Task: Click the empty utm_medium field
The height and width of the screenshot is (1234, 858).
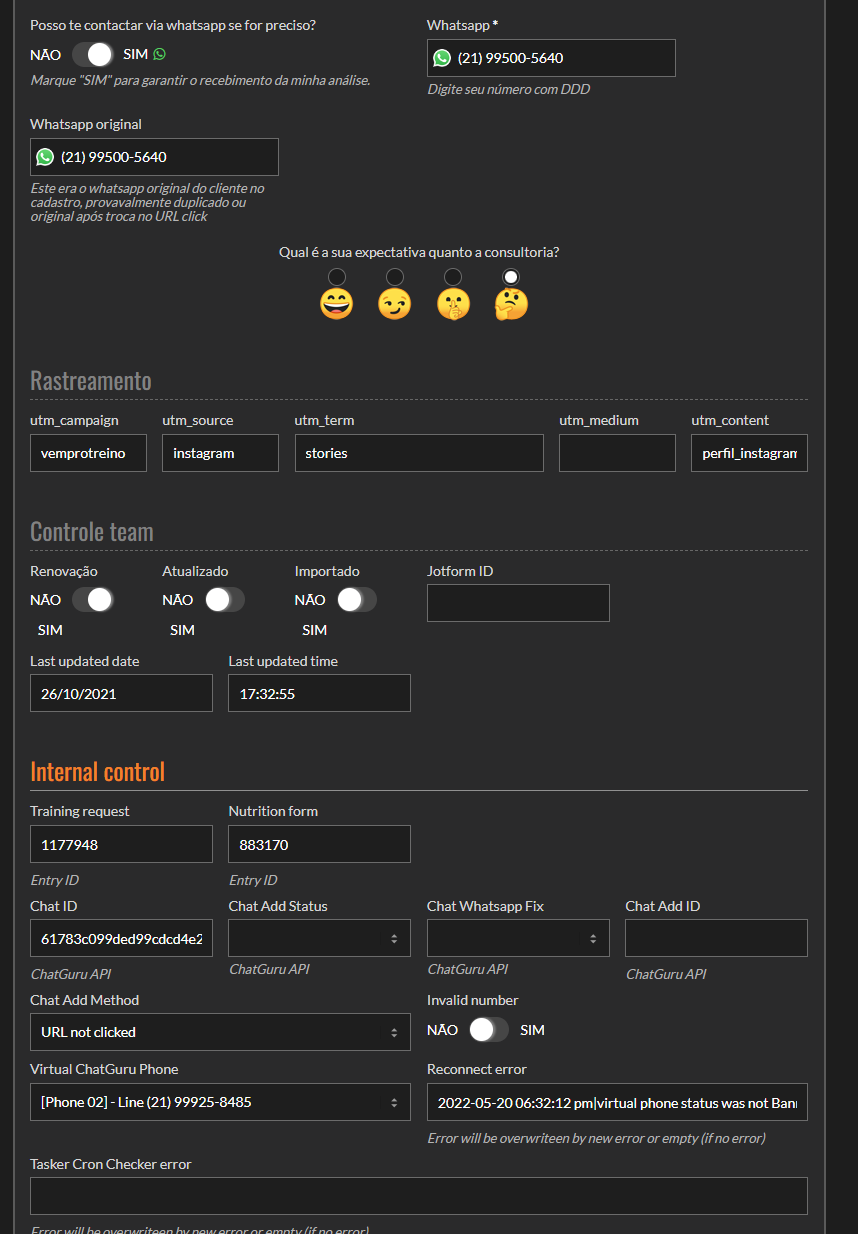Action: pyautogui.click(x=617, y=453)
